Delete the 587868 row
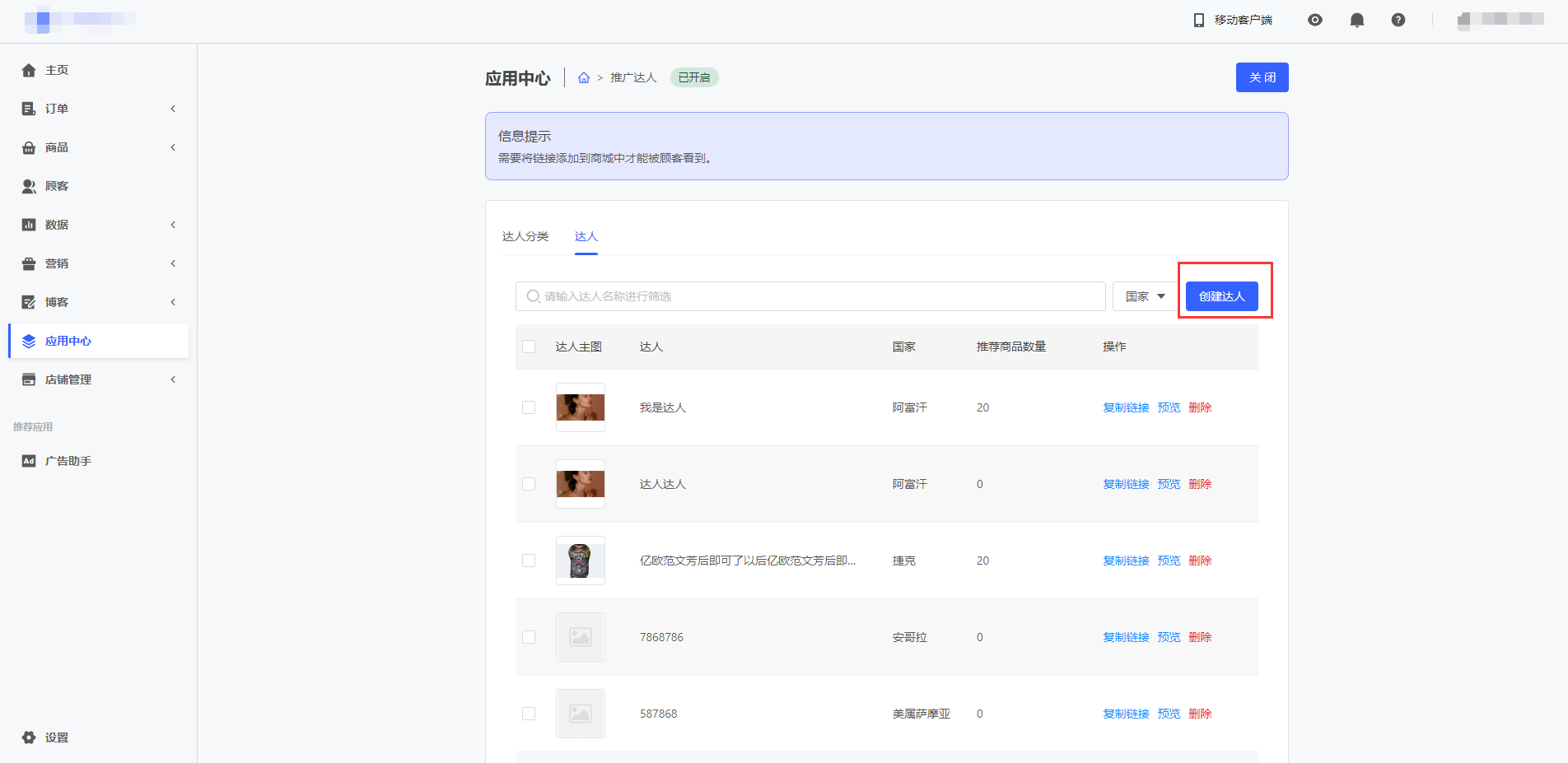The height and width of the screenshot is (763, 1568). coord(1200,714)
